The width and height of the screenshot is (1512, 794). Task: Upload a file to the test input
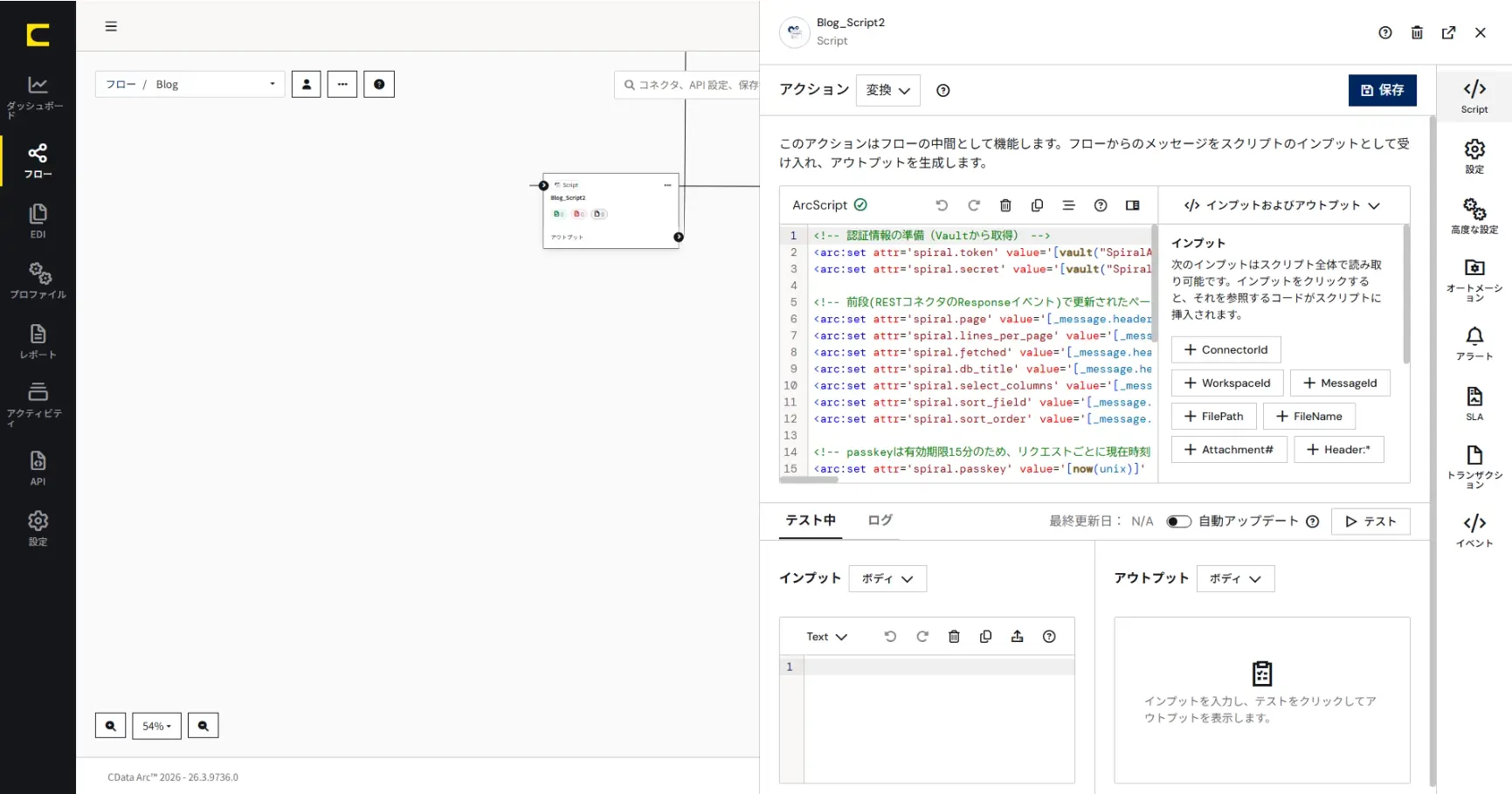click(x=1018, y=637)
